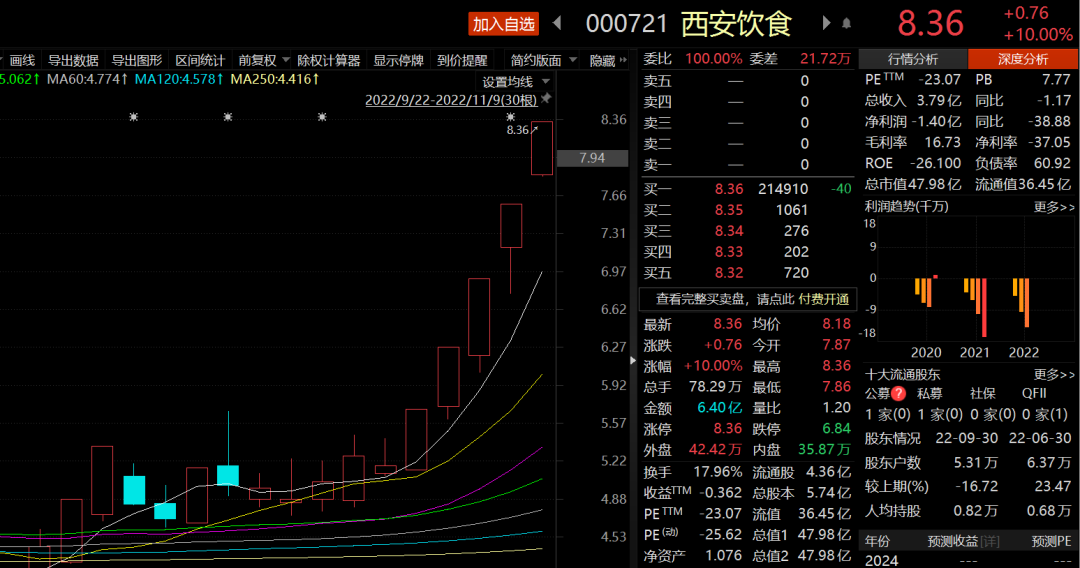Click 买二 price 8.35
1080x568 pixels.
pyautogui.click(x=729, y=210)
